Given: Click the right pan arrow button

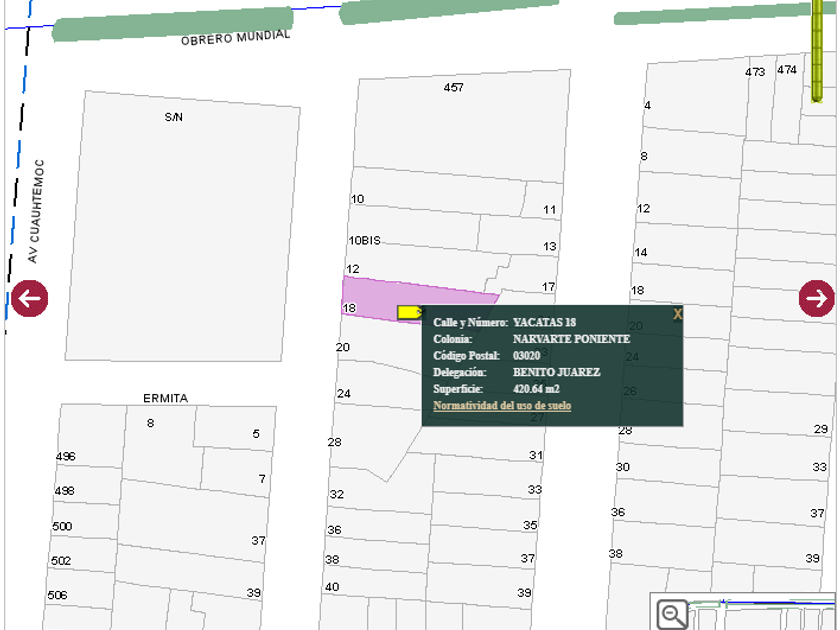Looking at the screenshot, I should [816, 298].
